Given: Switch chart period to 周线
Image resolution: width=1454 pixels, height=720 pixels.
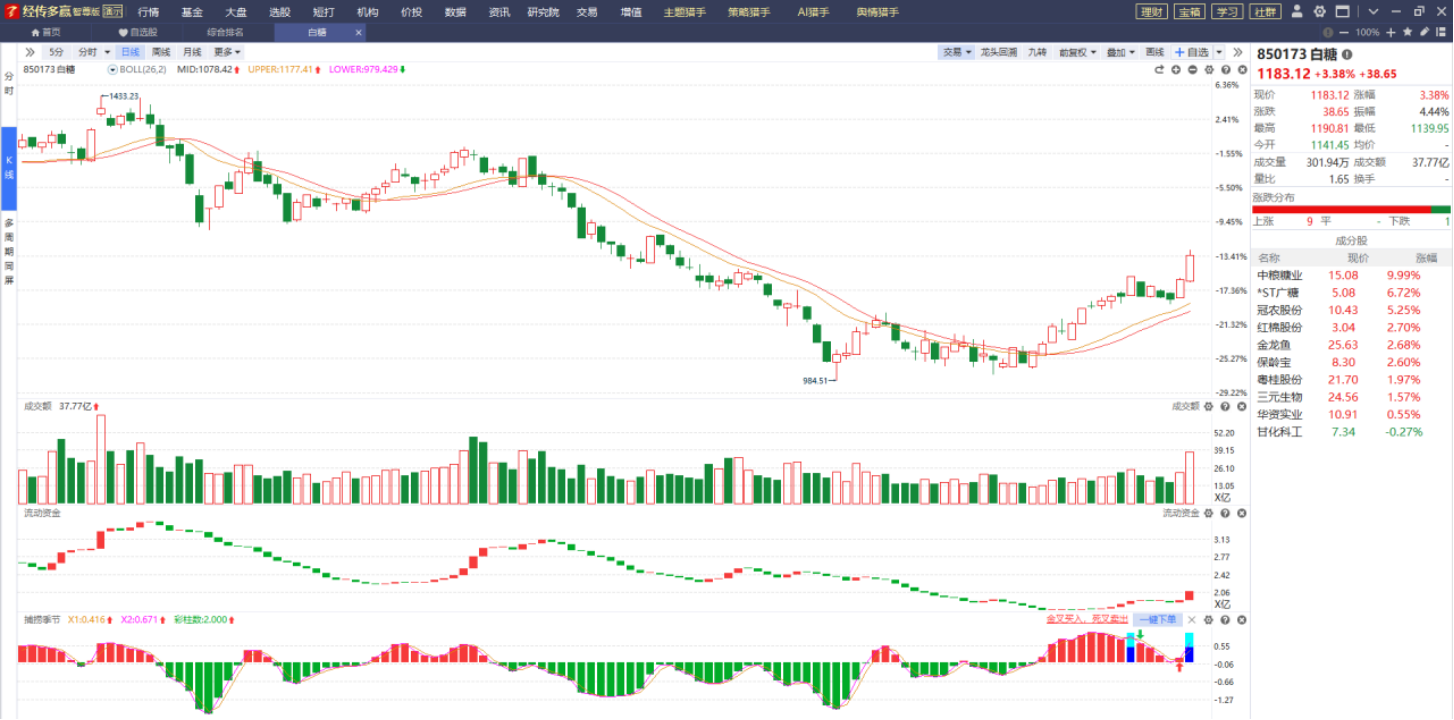Looking at the screenshot, I should pyautogui.click(x=161, y=52).
